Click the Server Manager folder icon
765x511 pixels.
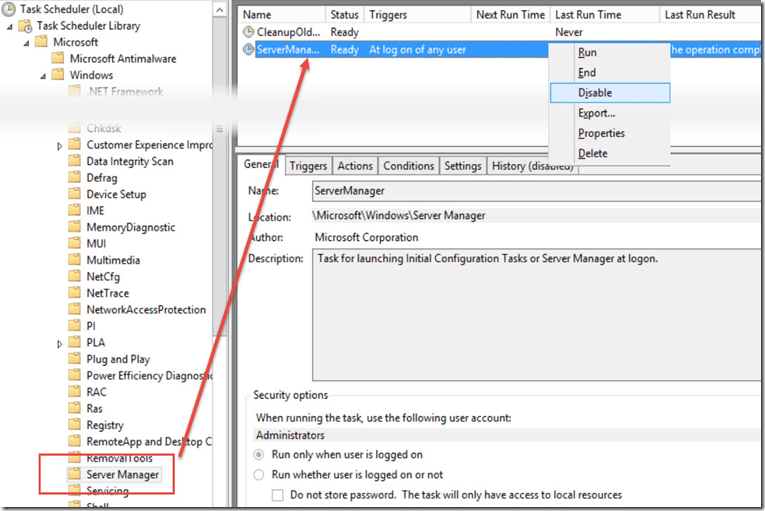pyautogui.click(x=74, y=474)
